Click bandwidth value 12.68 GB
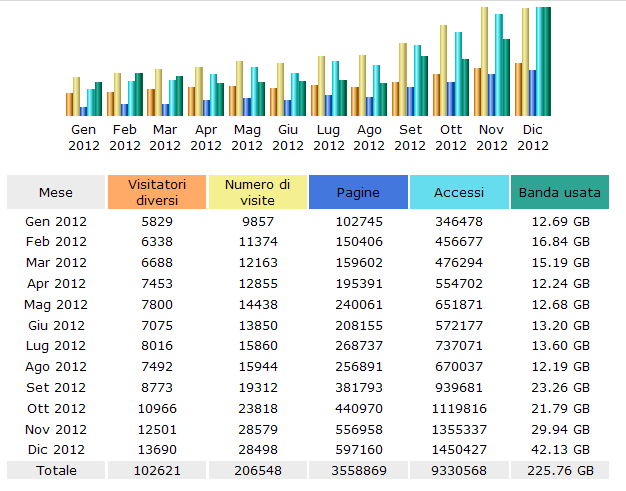Viewport: 626px width, 491px height. click(560, 305)
